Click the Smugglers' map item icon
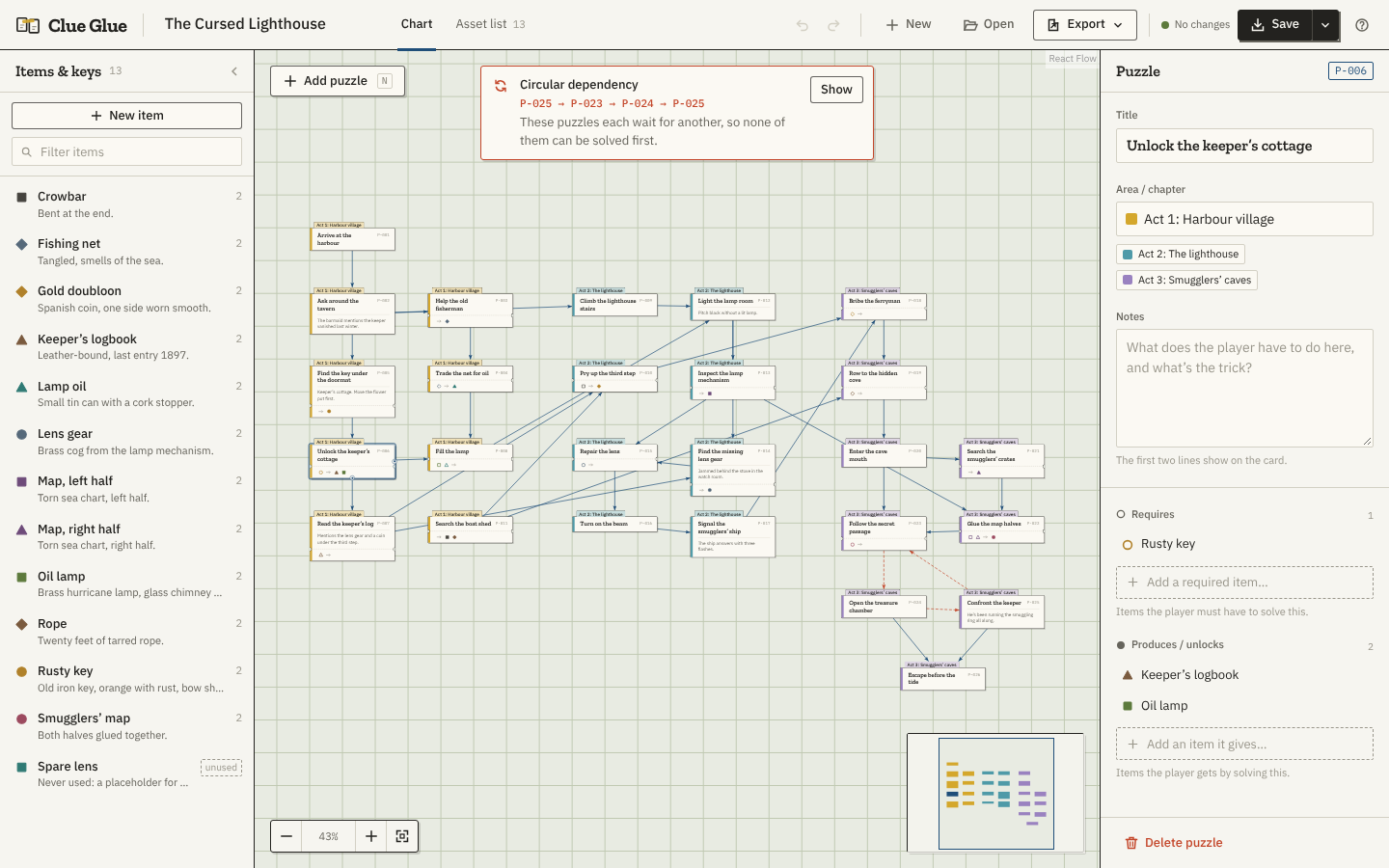 [21, 719]
